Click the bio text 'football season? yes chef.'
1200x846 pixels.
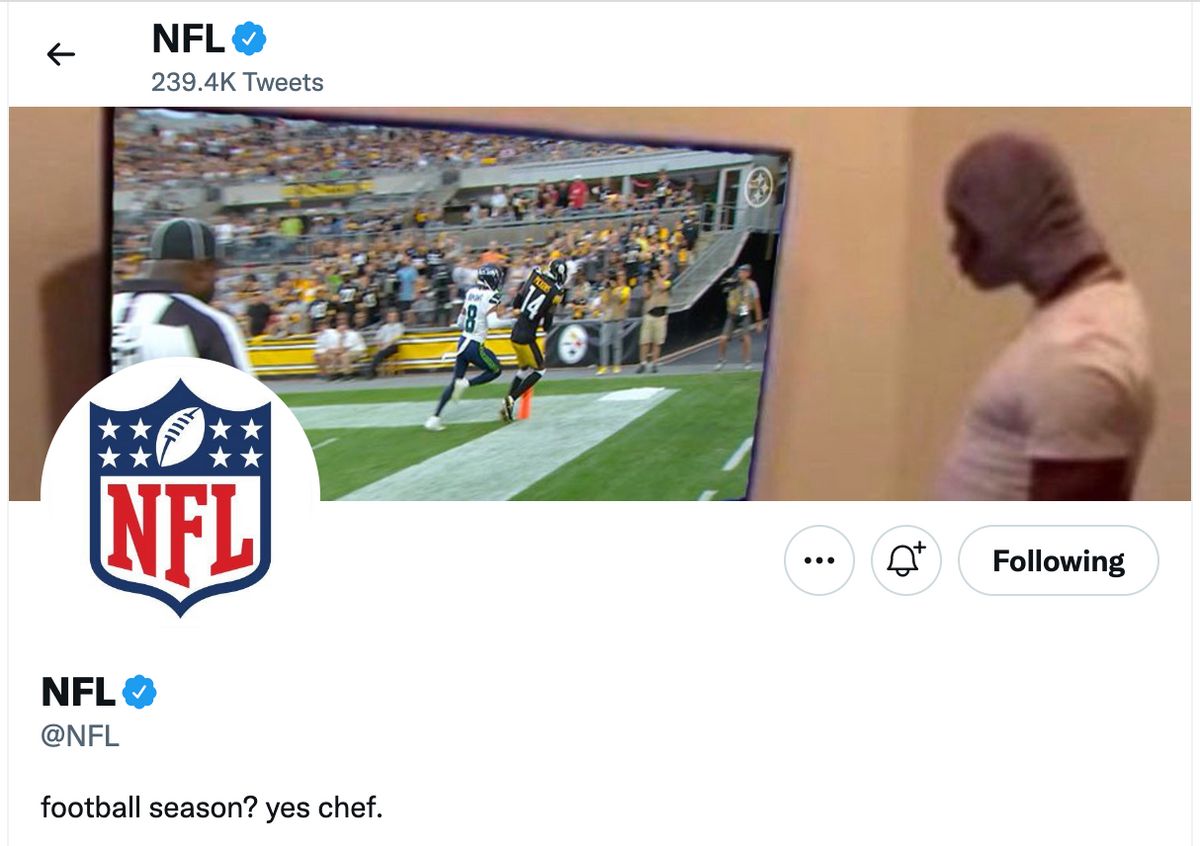click(212, 807)
